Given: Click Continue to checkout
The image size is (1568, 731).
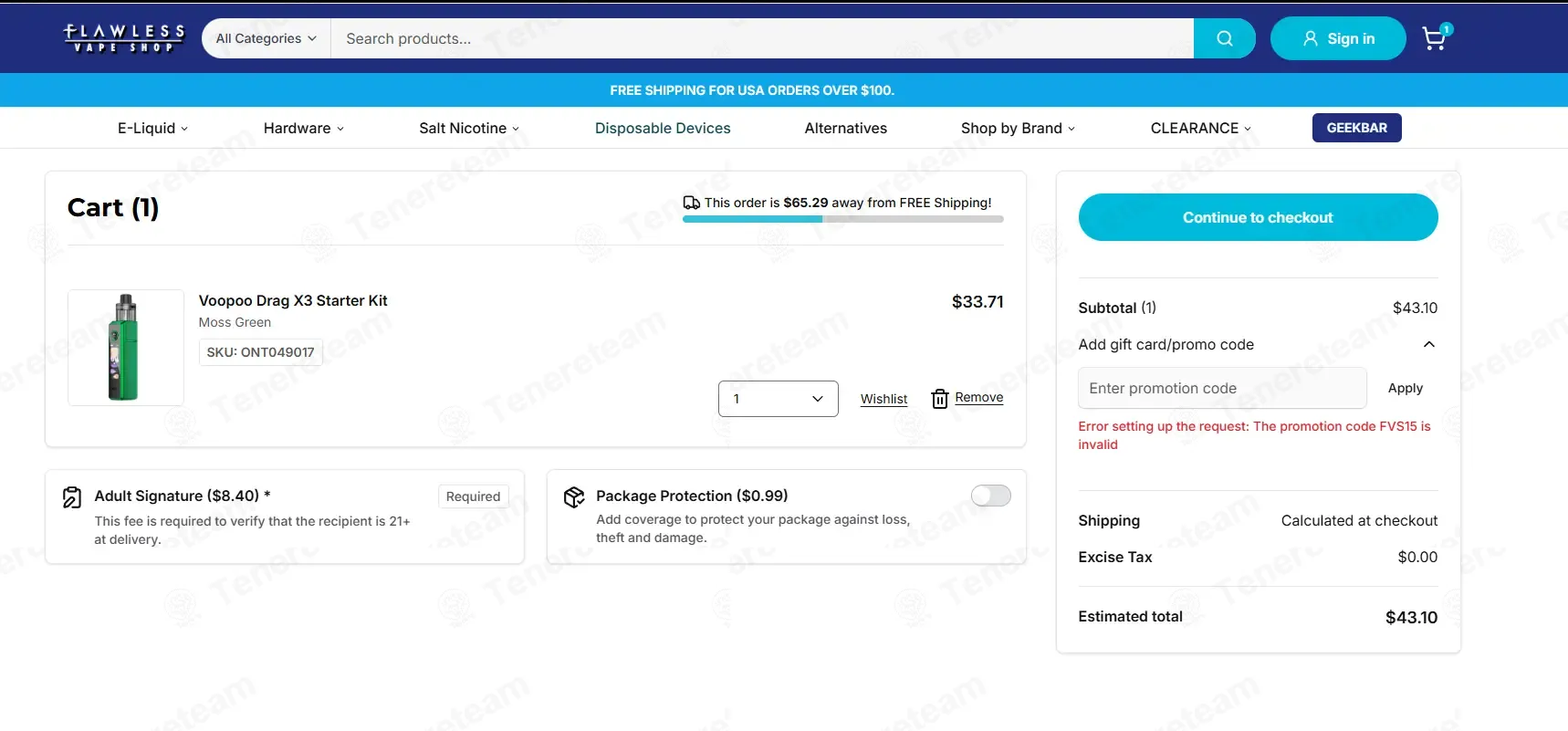Looking at the screenshot, I should 1258,217.
